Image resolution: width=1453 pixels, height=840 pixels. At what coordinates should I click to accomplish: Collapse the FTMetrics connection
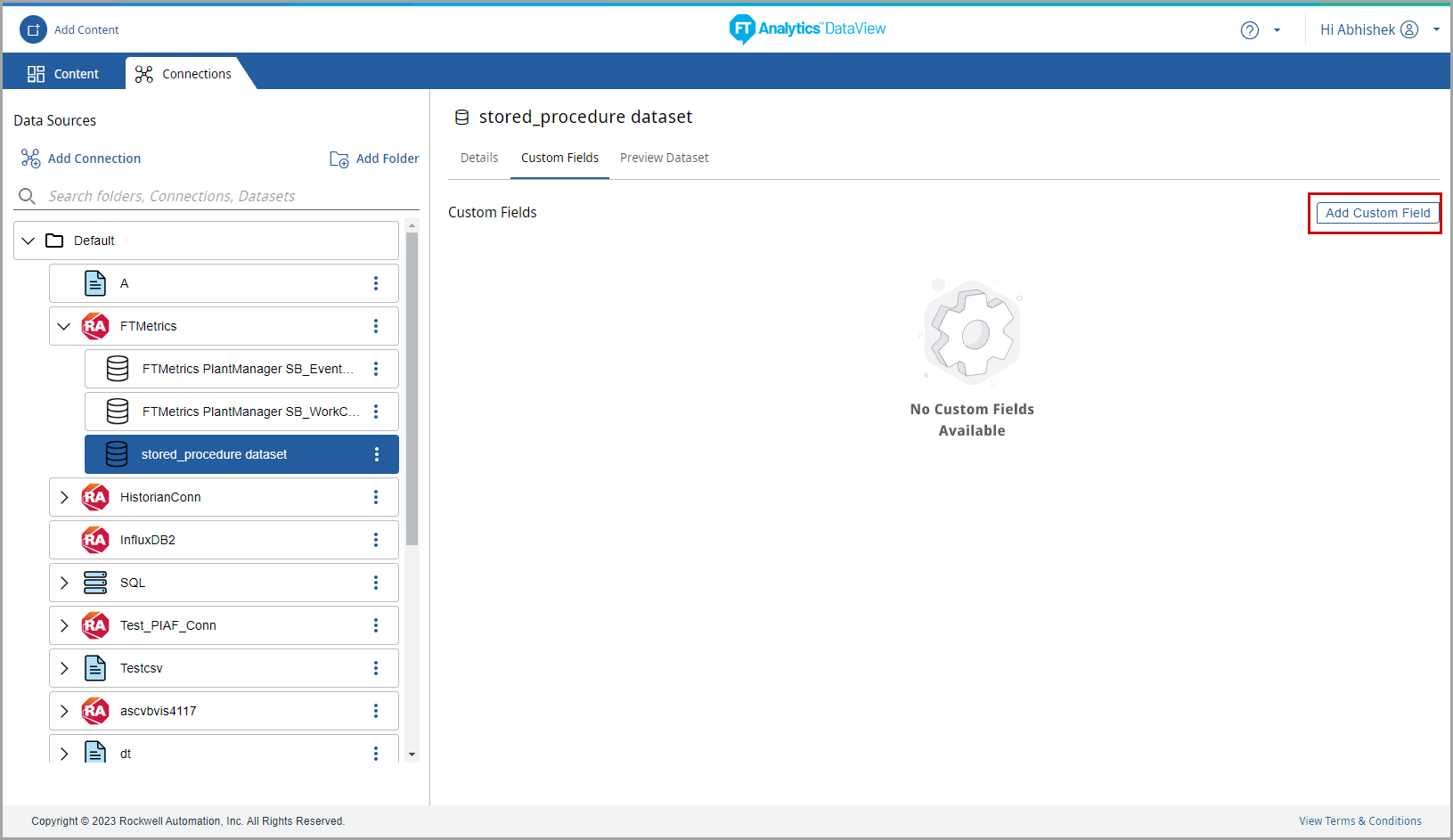pos(64,326)
